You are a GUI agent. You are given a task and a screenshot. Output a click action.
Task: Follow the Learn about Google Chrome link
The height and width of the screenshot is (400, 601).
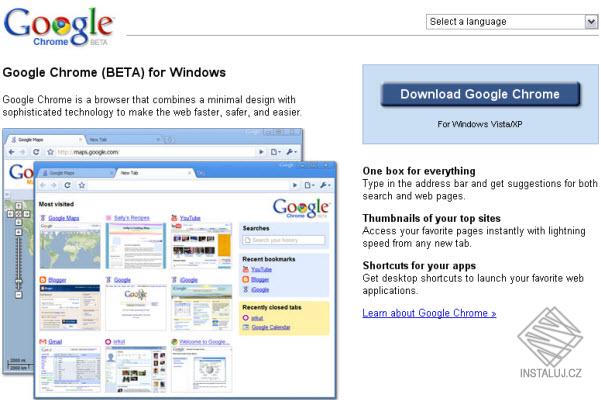coord(429,313)
